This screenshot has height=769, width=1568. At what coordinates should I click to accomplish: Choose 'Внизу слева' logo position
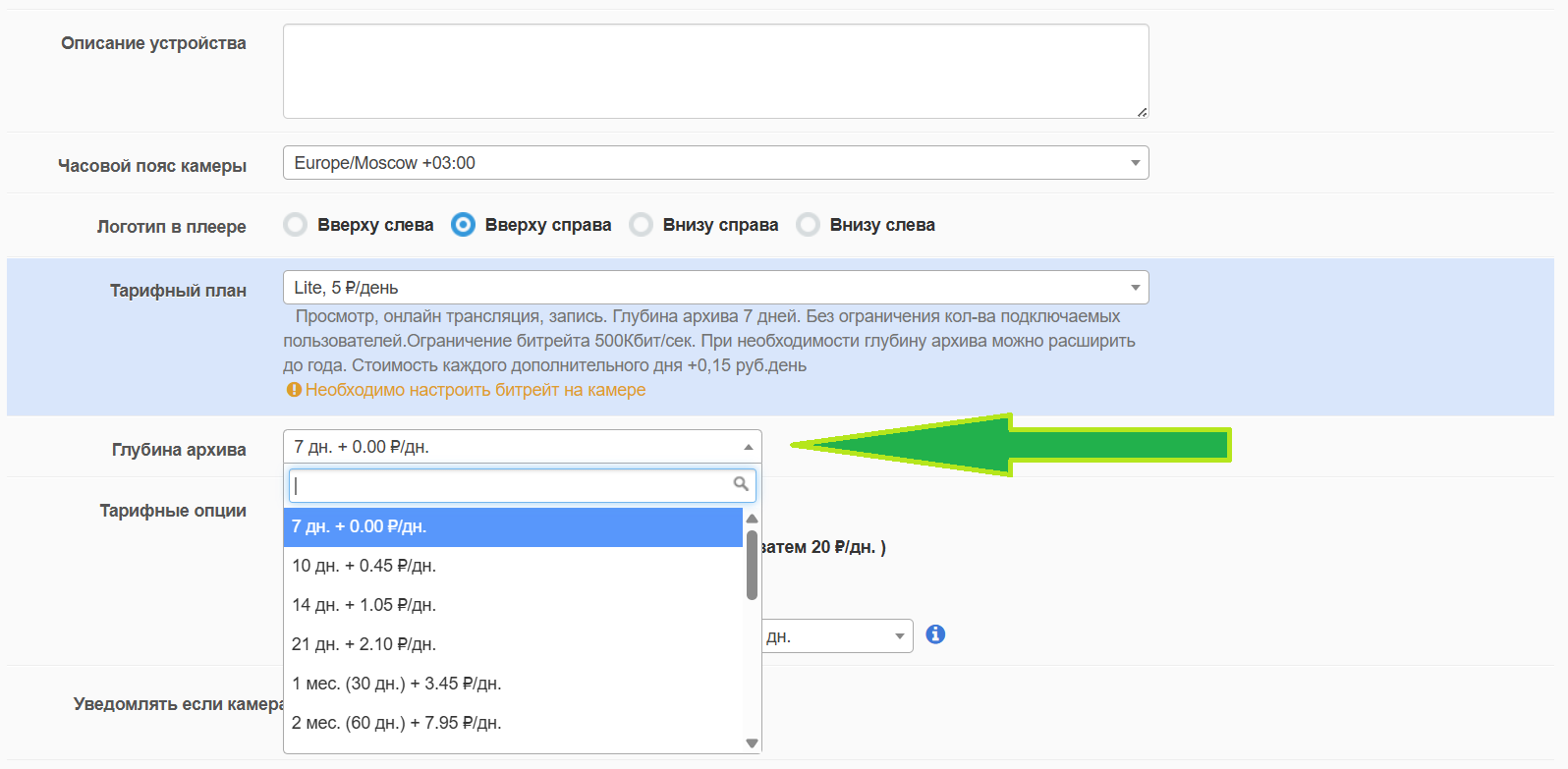[808, 225]
